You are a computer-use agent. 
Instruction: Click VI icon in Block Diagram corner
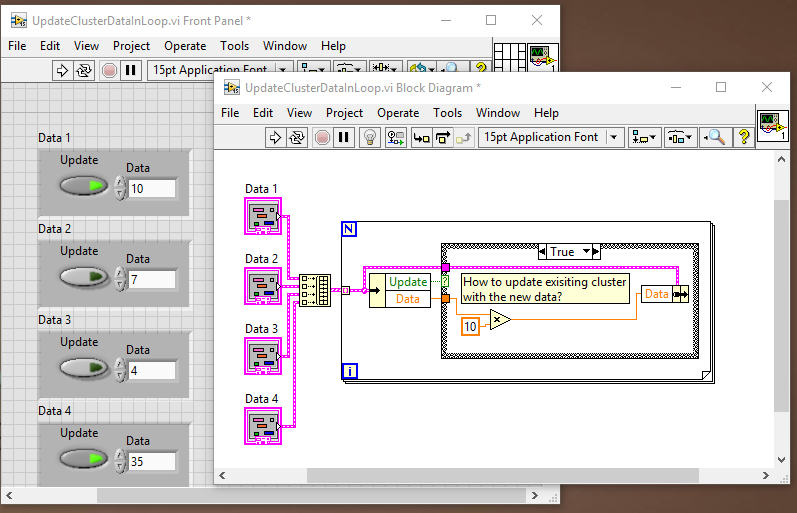tap(773, 126)
